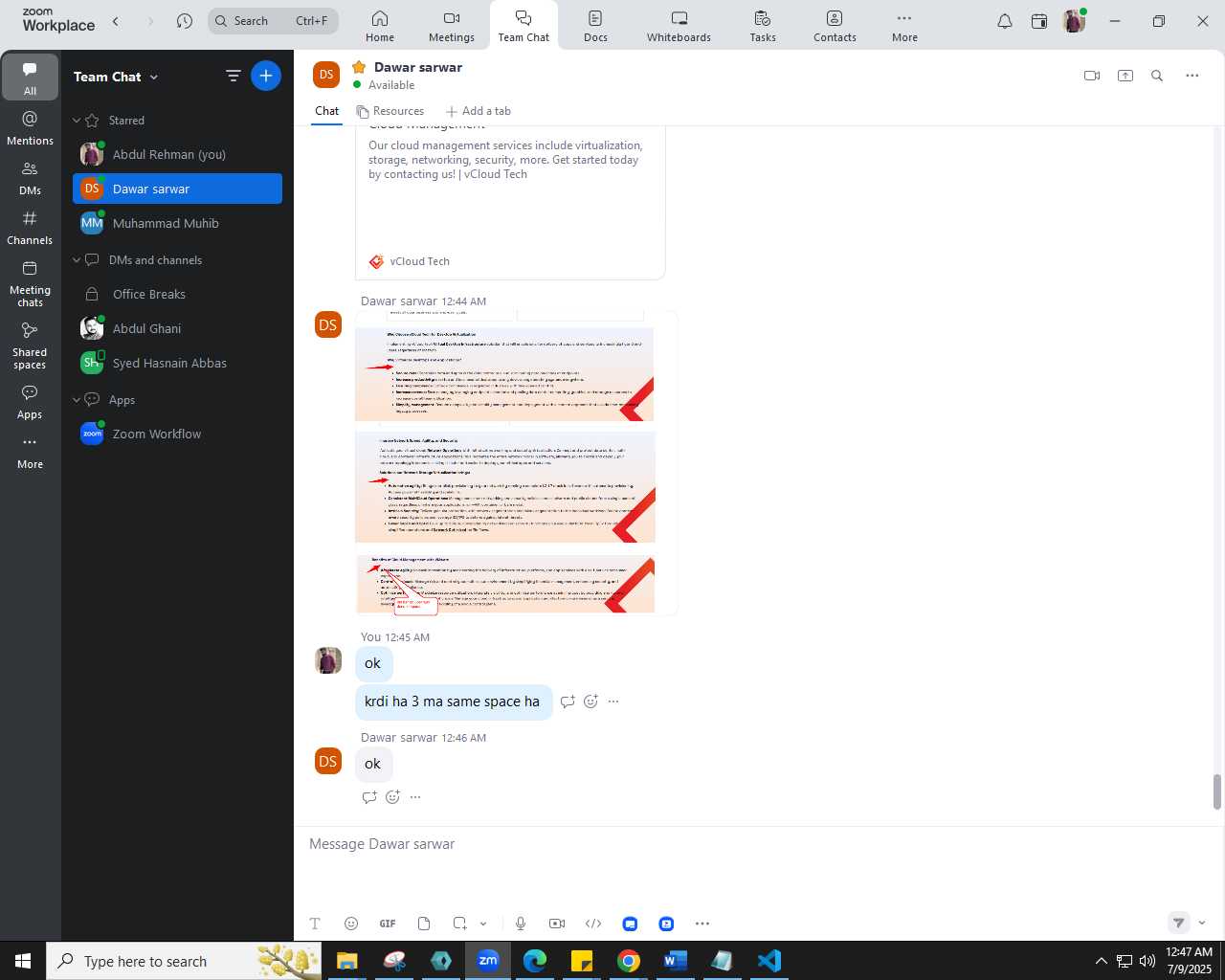Click the history clock icon
This screenshot has width=1225, height=980.
click(185, 21)
